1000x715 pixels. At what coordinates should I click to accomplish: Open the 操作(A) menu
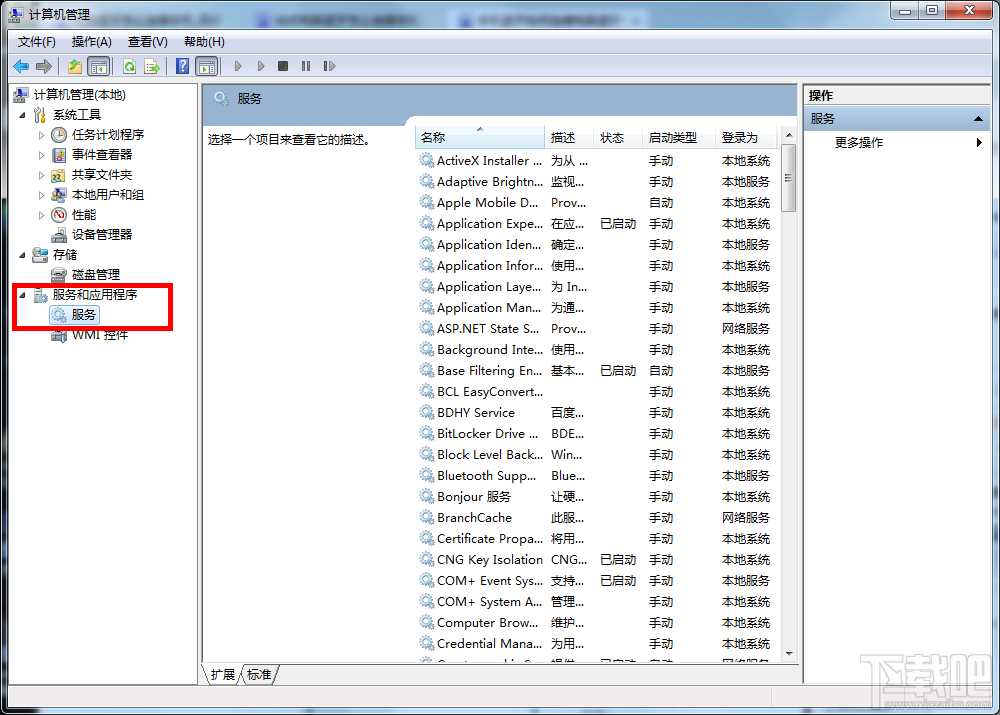click(91, 41)
